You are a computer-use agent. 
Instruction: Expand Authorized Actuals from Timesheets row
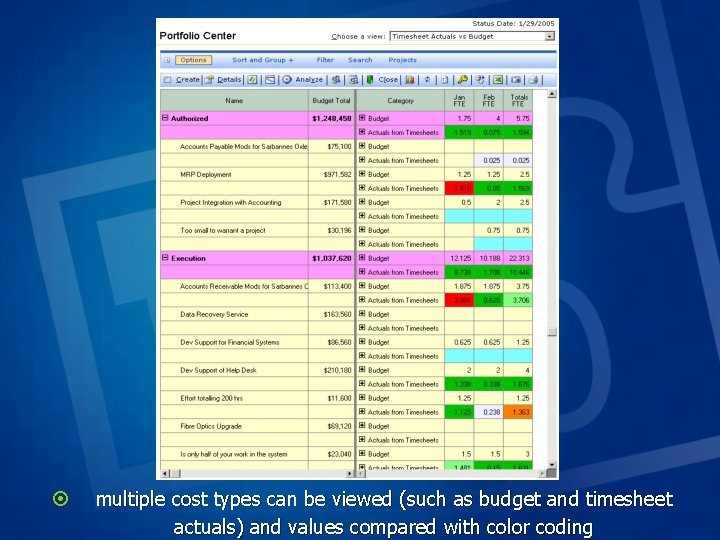click(x=362, y=132)
